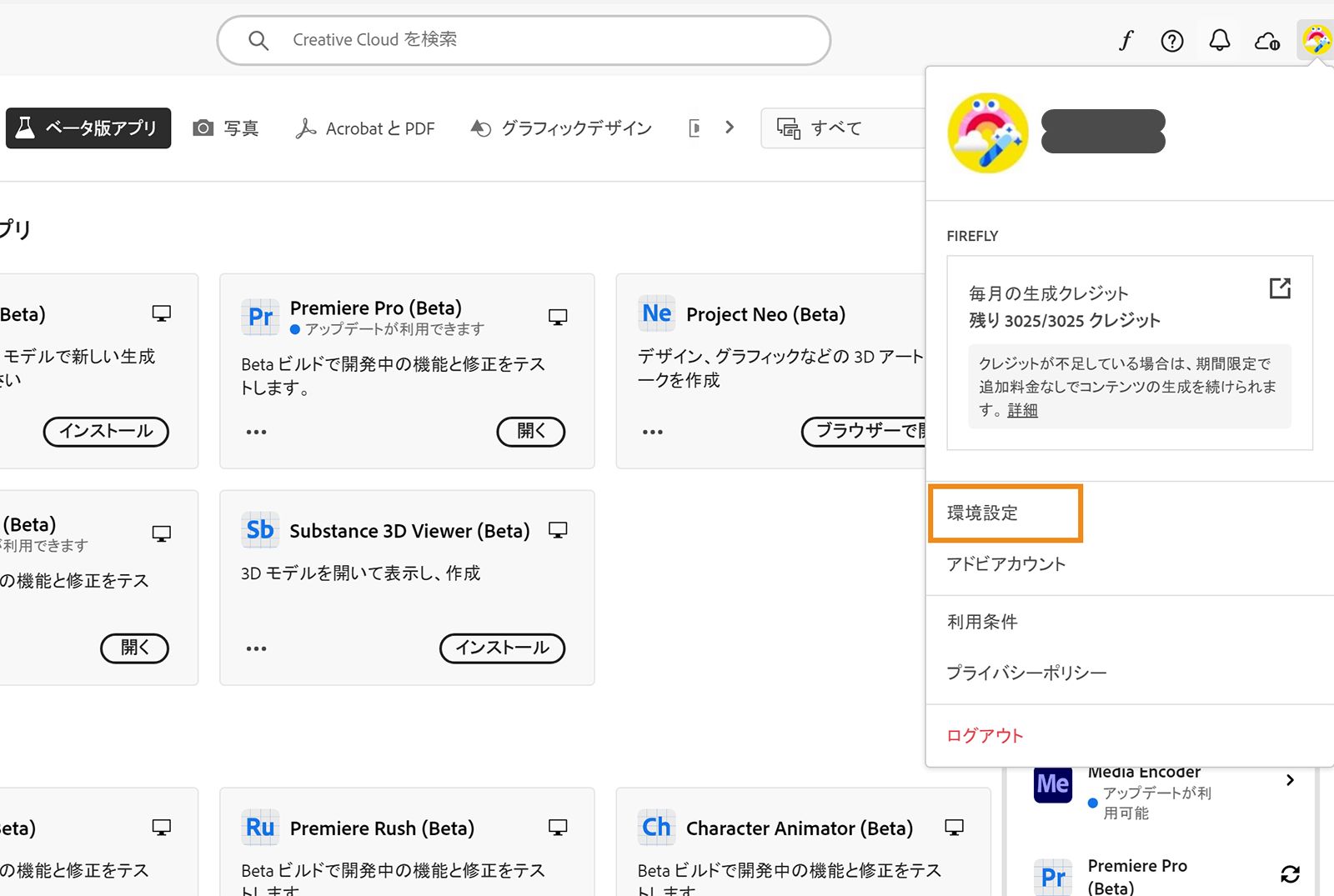Click 残り 3025/3025 クレジット text

coord(1065,321)
